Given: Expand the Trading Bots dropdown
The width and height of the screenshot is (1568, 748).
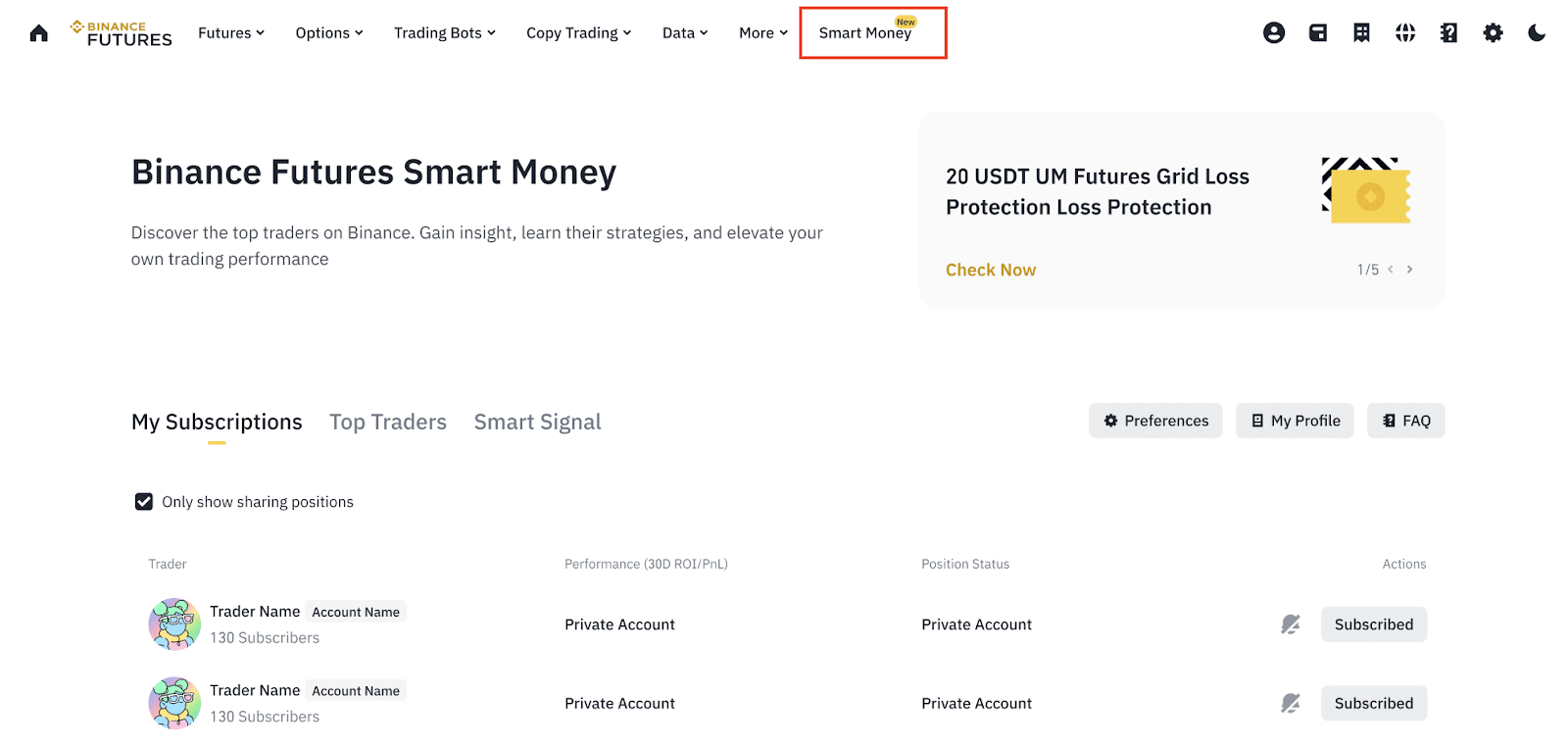Looking at the screenshot, I should 444,33.
